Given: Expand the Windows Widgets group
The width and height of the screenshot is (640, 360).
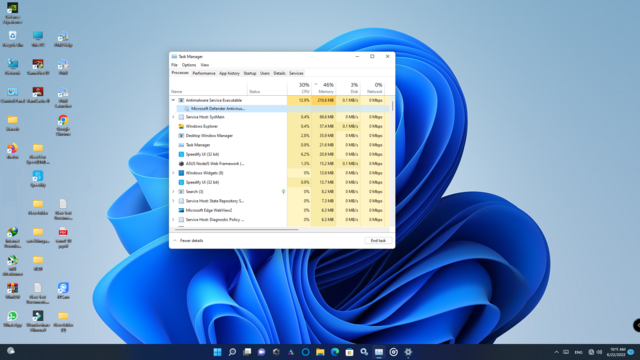Looking at the screenshot, I should click(173, 173).
